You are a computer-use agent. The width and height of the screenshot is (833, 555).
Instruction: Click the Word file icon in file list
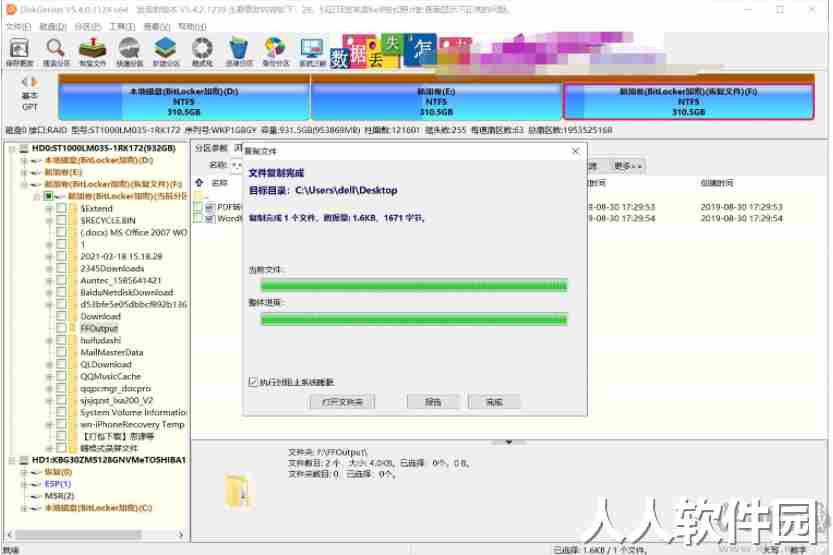210,218
